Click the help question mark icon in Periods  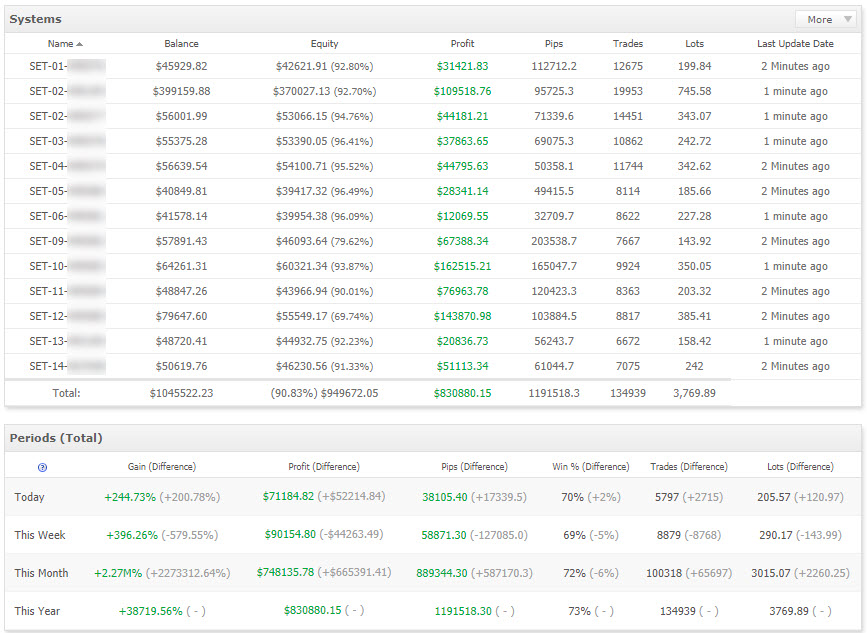pos(42,467)
